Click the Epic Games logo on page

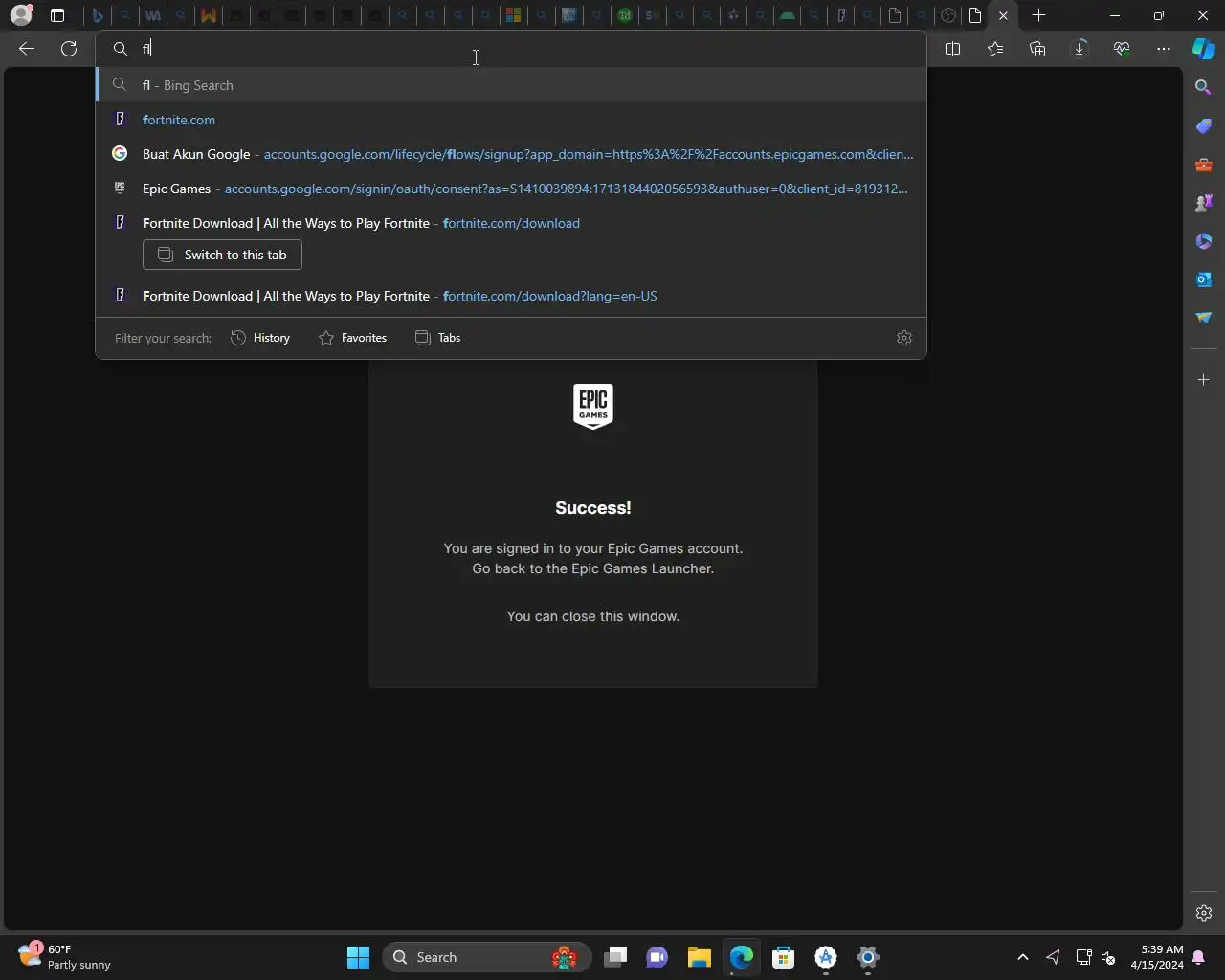pos(593,406)
